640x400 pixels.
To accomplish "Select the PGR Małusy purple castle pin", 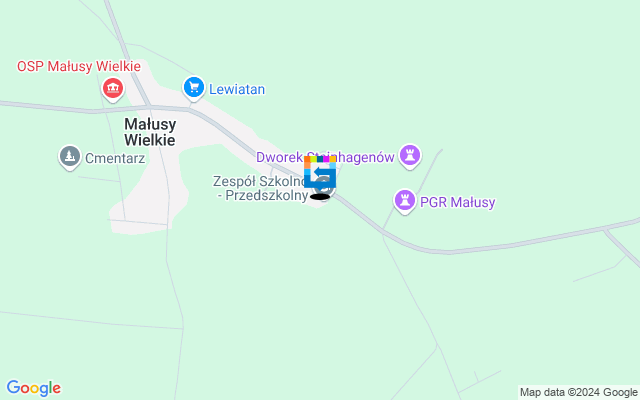I will click(405, 201).
